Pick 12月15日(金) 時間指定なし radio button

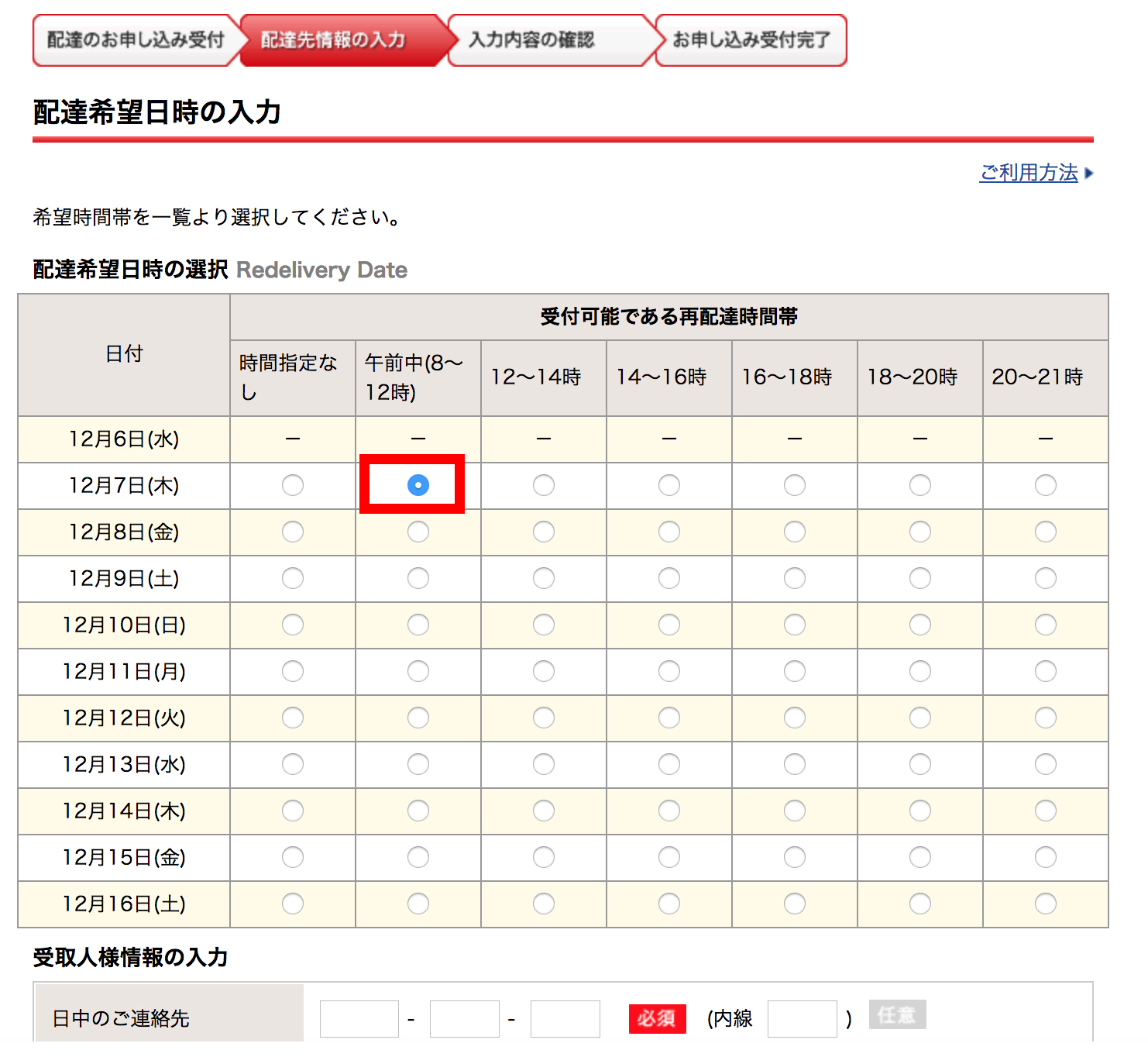(293, 857)
